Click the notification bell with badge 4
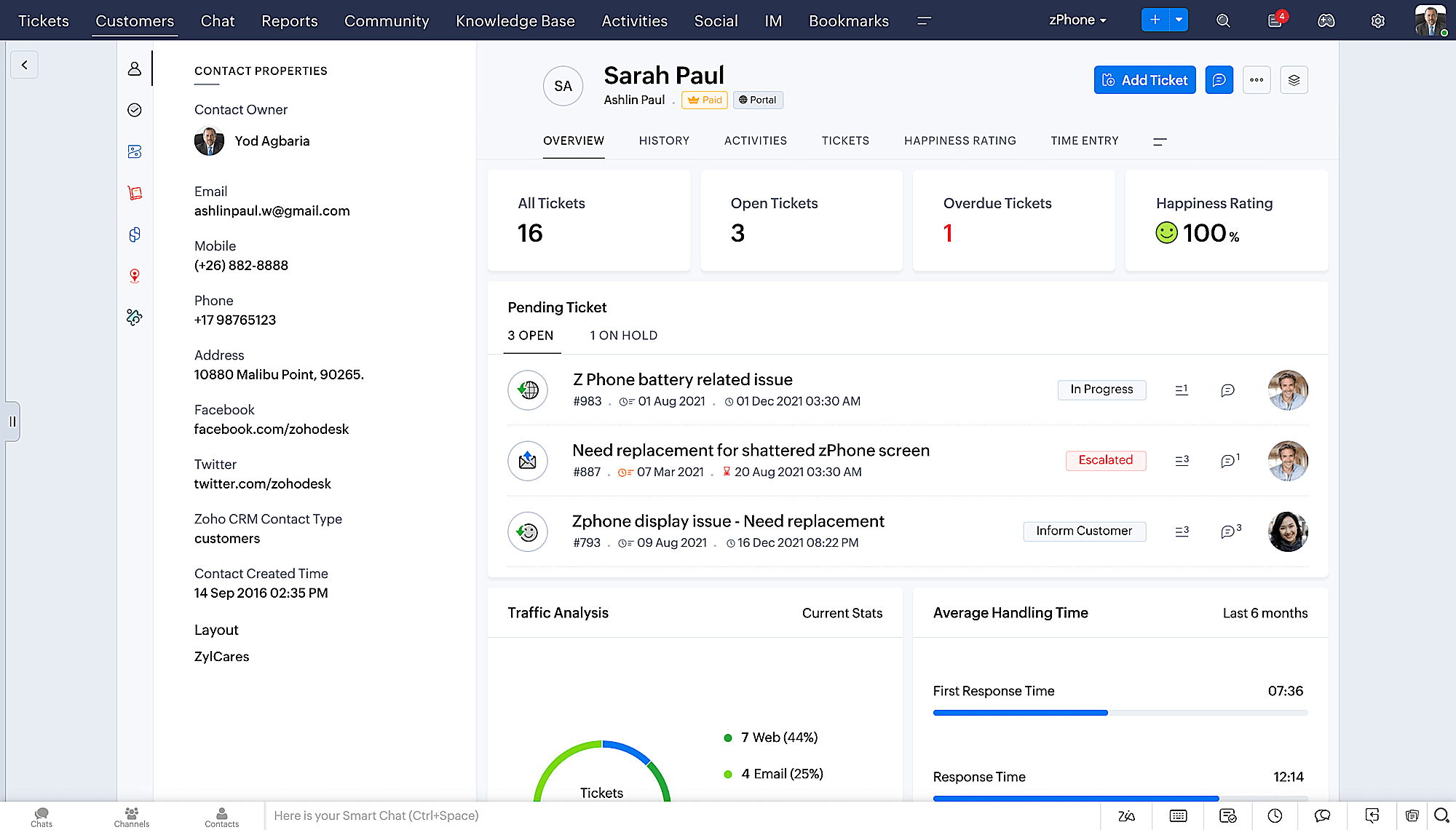The width and height of the screenshot is (1456, 830). (x=1275, y=20)
